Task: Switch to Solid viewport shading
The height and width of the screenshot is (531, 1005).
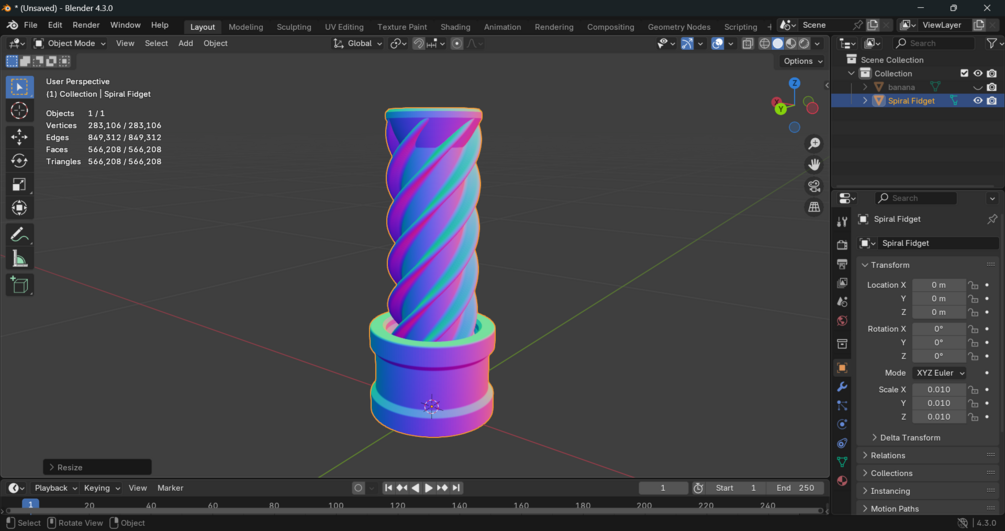Action: (777, 44)
